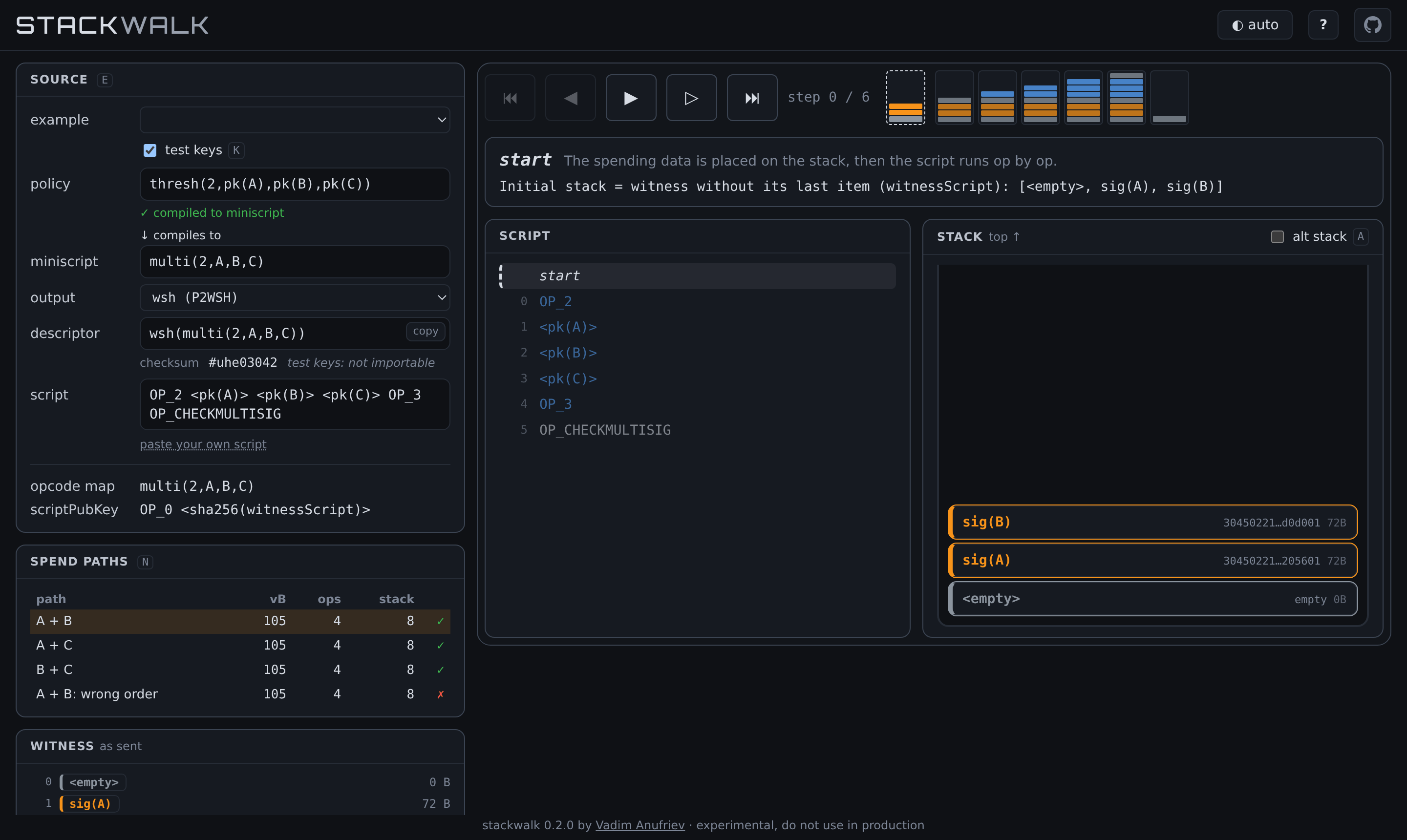The width and height of the screenshot is (1407, 840).
Task: Select step 0 stack thumbnail with dashed border
Action: click(905, 97)
